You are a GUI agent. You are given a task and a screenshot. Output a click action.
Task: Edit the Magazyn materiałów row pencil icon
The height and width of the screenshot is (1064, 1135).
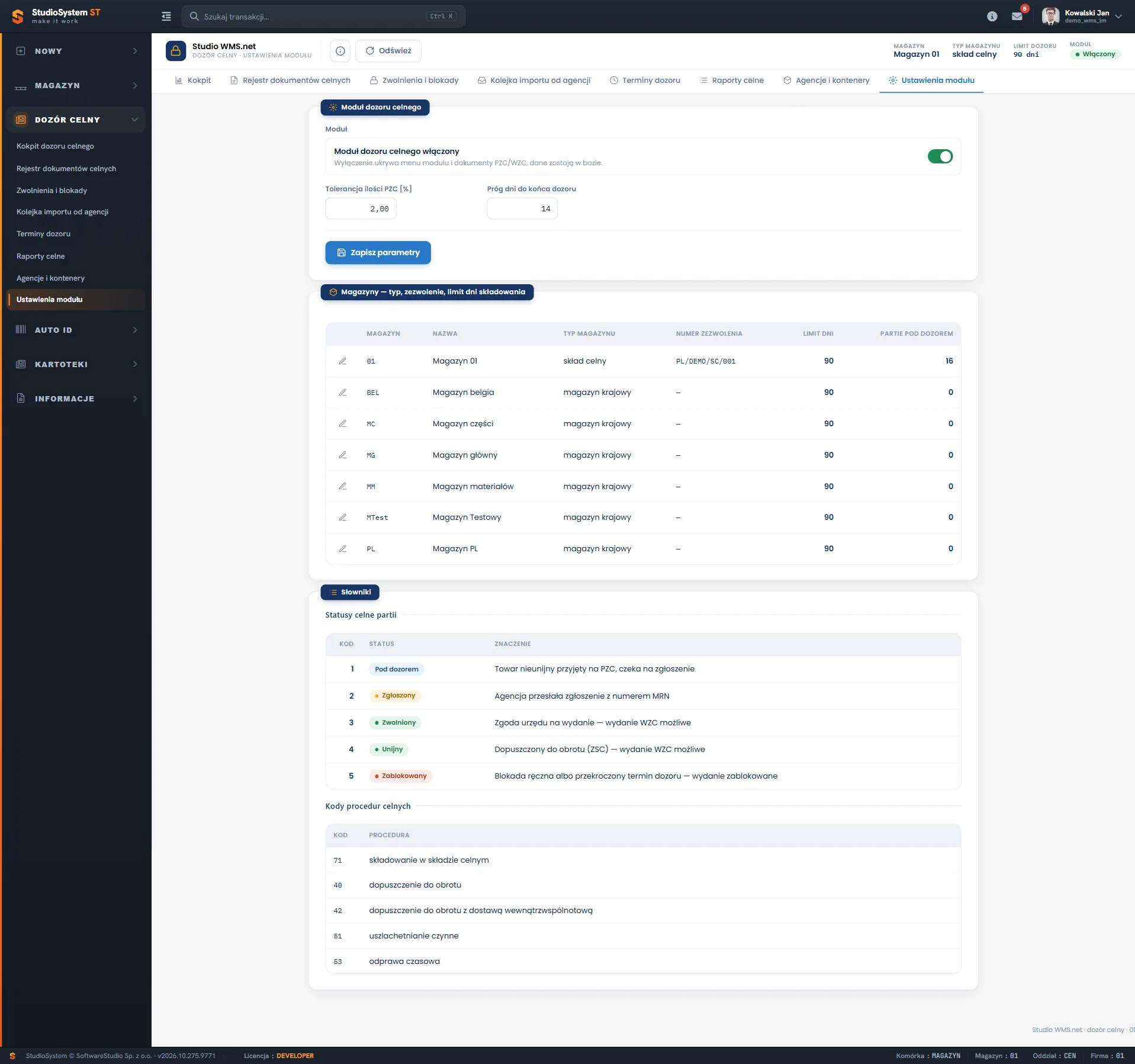point(342,487)
